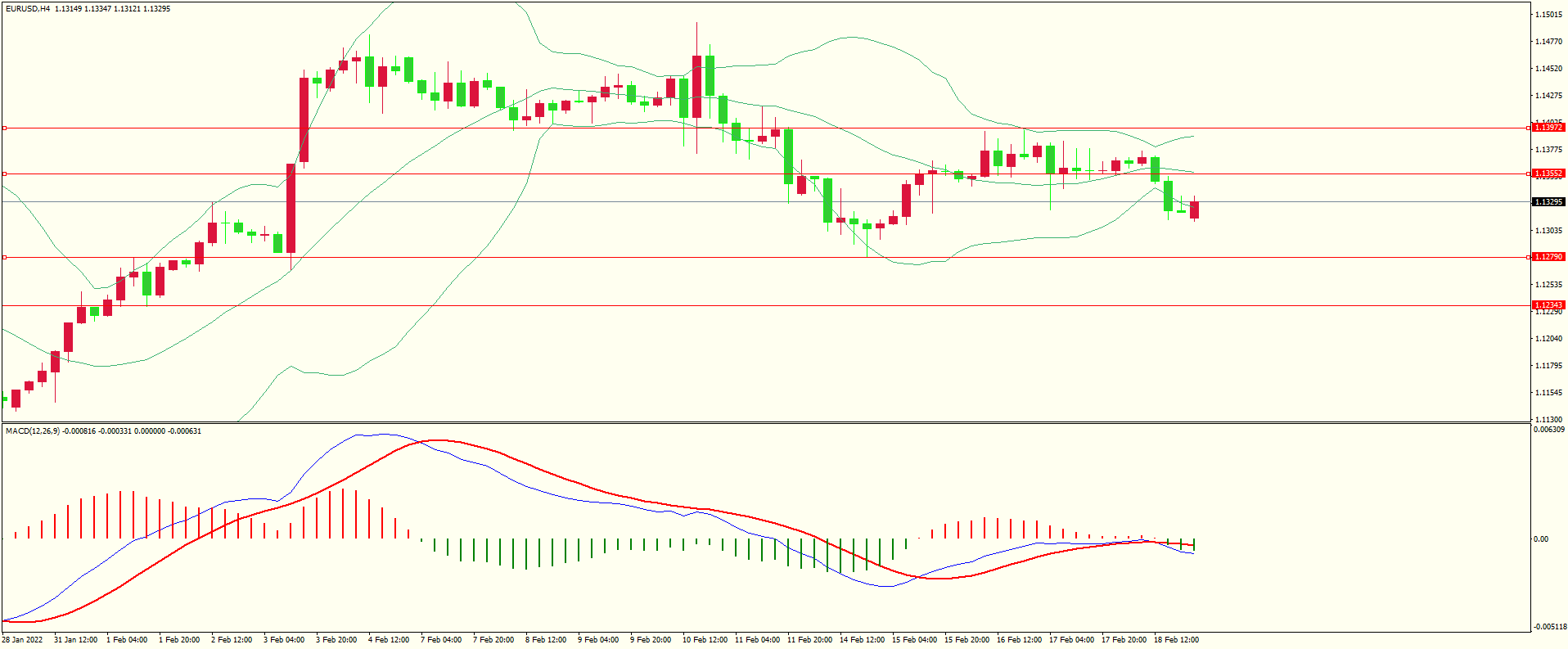Image resolution: width=1568 pixels, height=649 pixels.
Task: Click the 1.11795 price scale label
Action: pyautogui.click(x=1548, y=366)
